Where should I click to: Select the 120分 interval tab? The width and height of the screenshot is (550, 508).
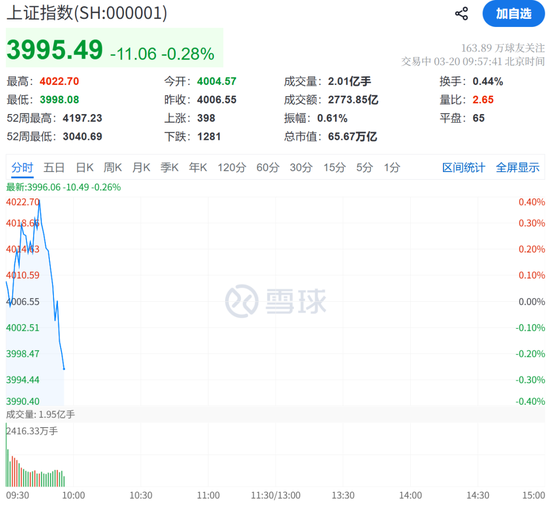click(x=232, y=167)
